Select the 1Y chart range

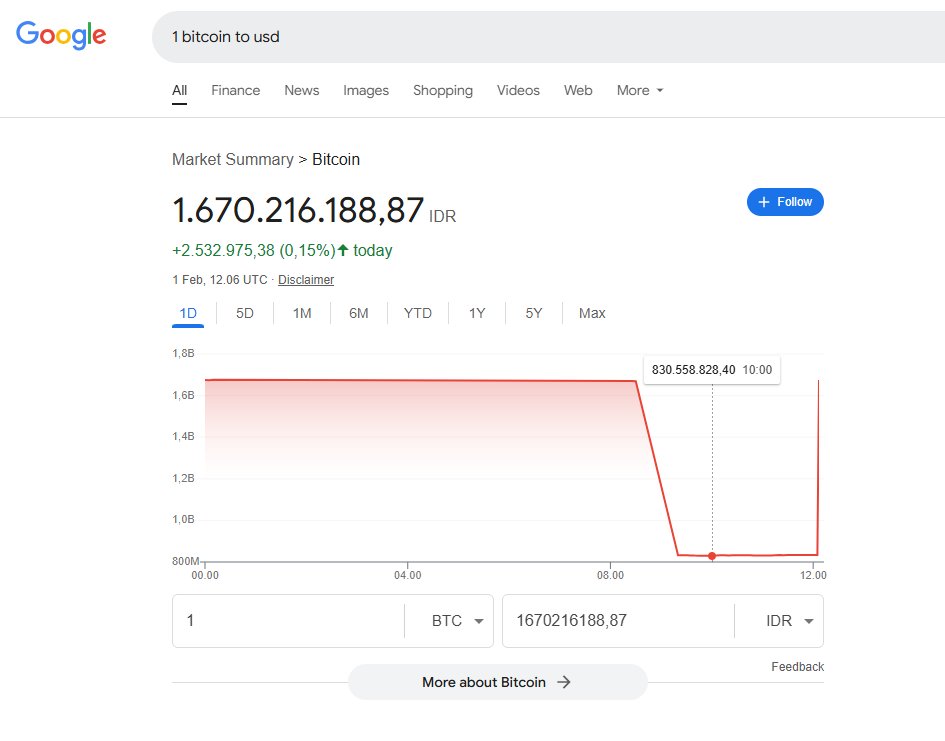tap(477, 313)
